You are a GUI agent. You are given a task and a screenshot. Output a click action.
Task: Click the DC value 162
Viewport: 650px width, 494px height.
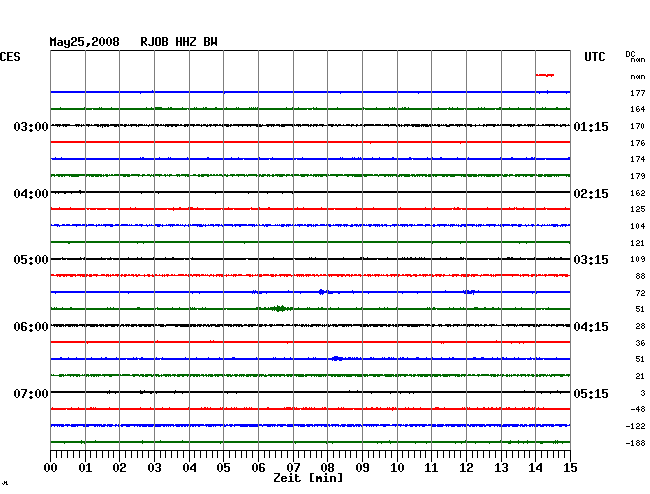[638, 193]
